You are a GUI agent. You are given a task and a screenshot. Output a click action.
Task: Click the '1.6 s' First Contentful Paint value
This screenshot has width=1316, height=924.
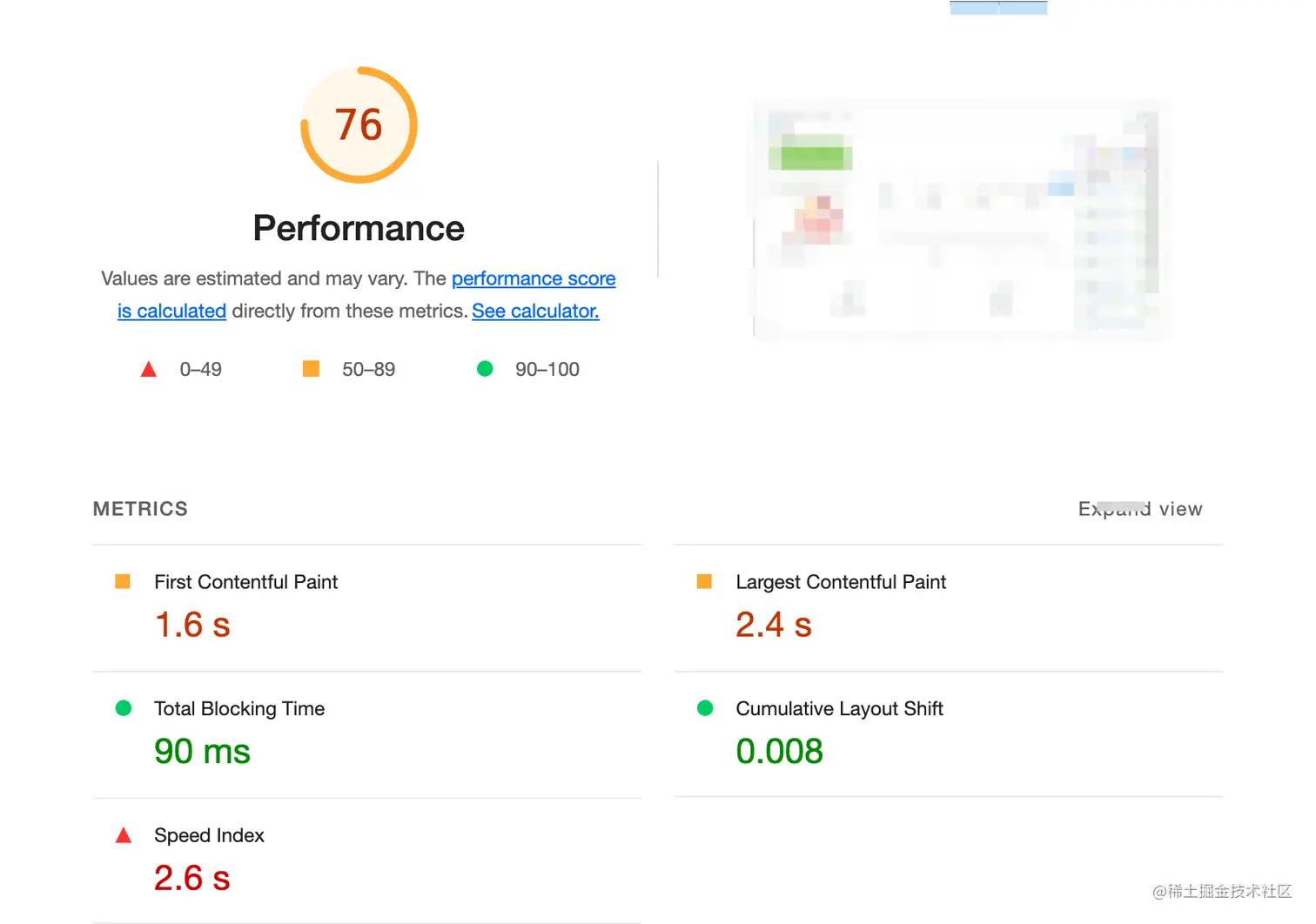192,625
